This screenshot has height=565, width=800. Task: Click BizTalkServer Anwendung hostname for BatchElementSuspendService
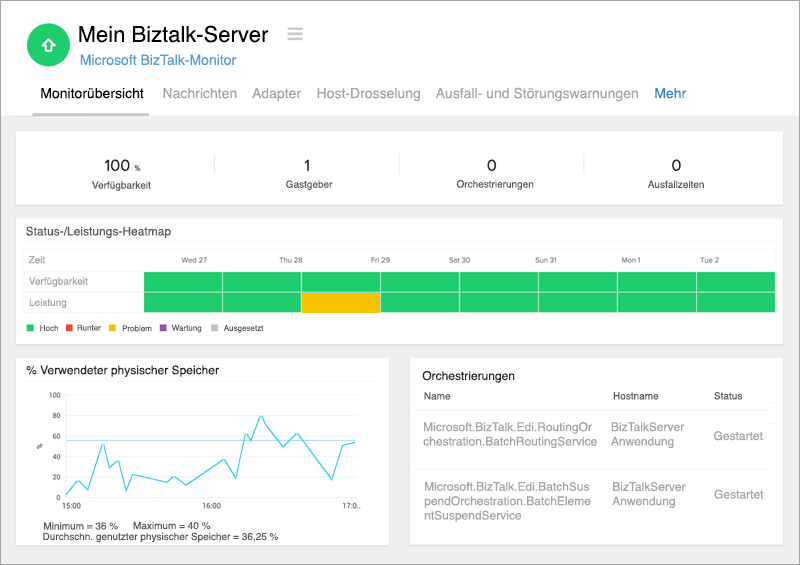648,494
